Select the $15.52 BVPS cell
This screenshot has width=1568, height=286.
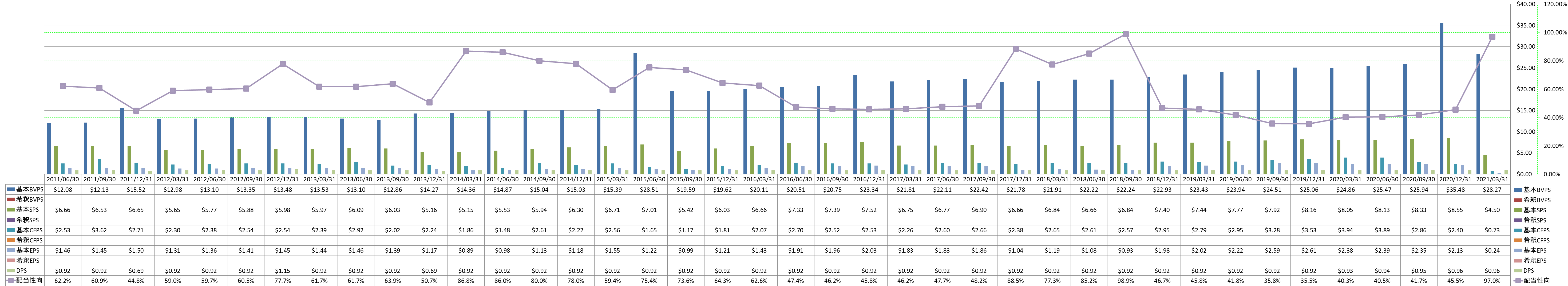[136, 189]
